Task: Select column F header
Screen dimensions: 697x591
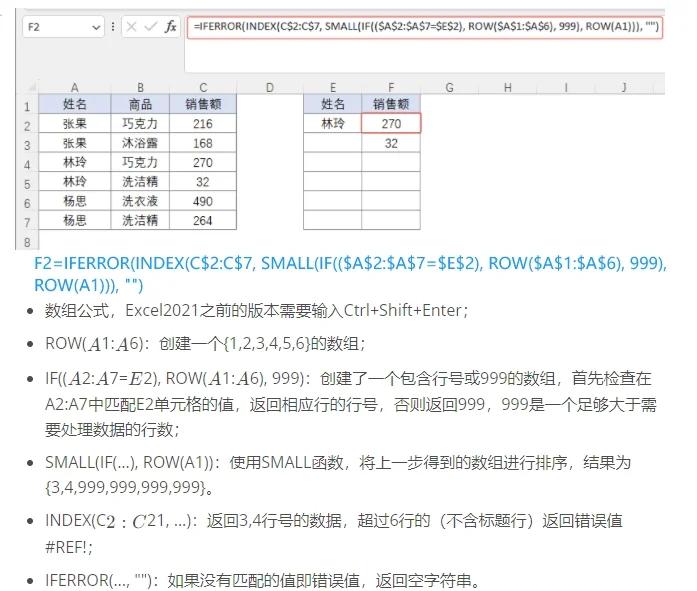Action: click(x=391, y=88)
